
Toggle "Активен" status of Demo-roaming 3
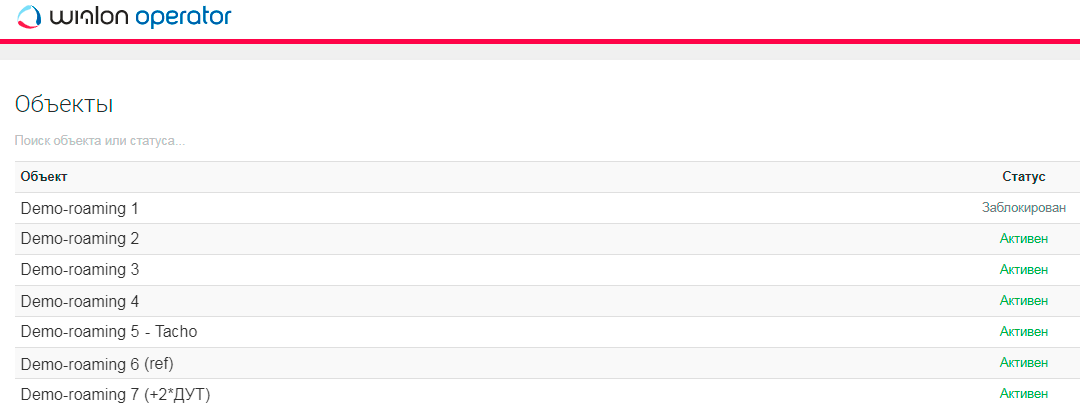[x=1023, y=270]
